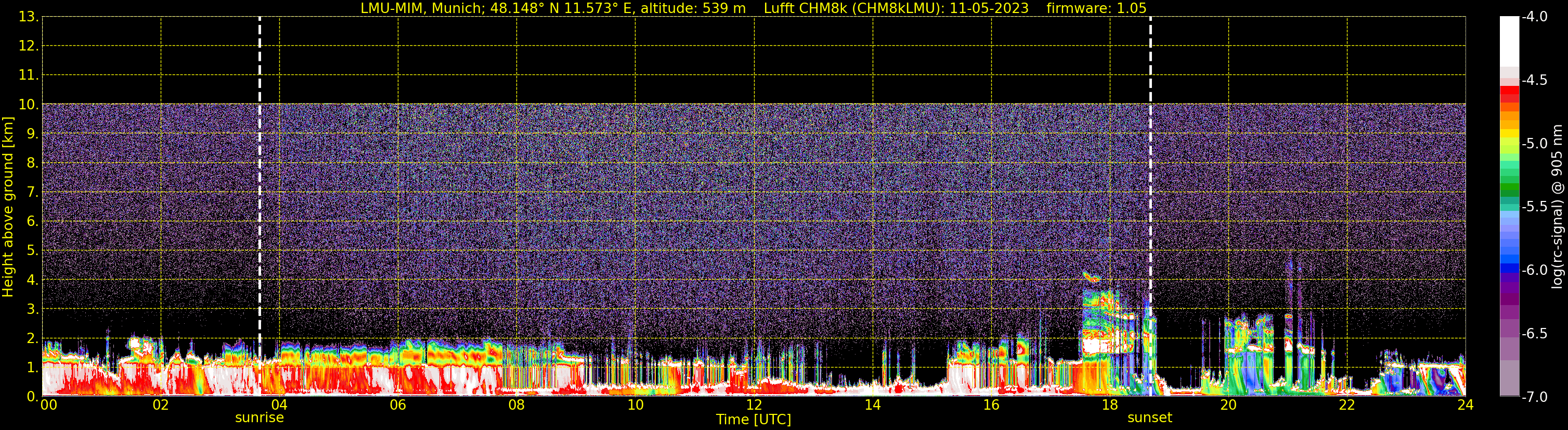
Task: Click the '14' time axis tick label
Action: (x=873, y=405)
